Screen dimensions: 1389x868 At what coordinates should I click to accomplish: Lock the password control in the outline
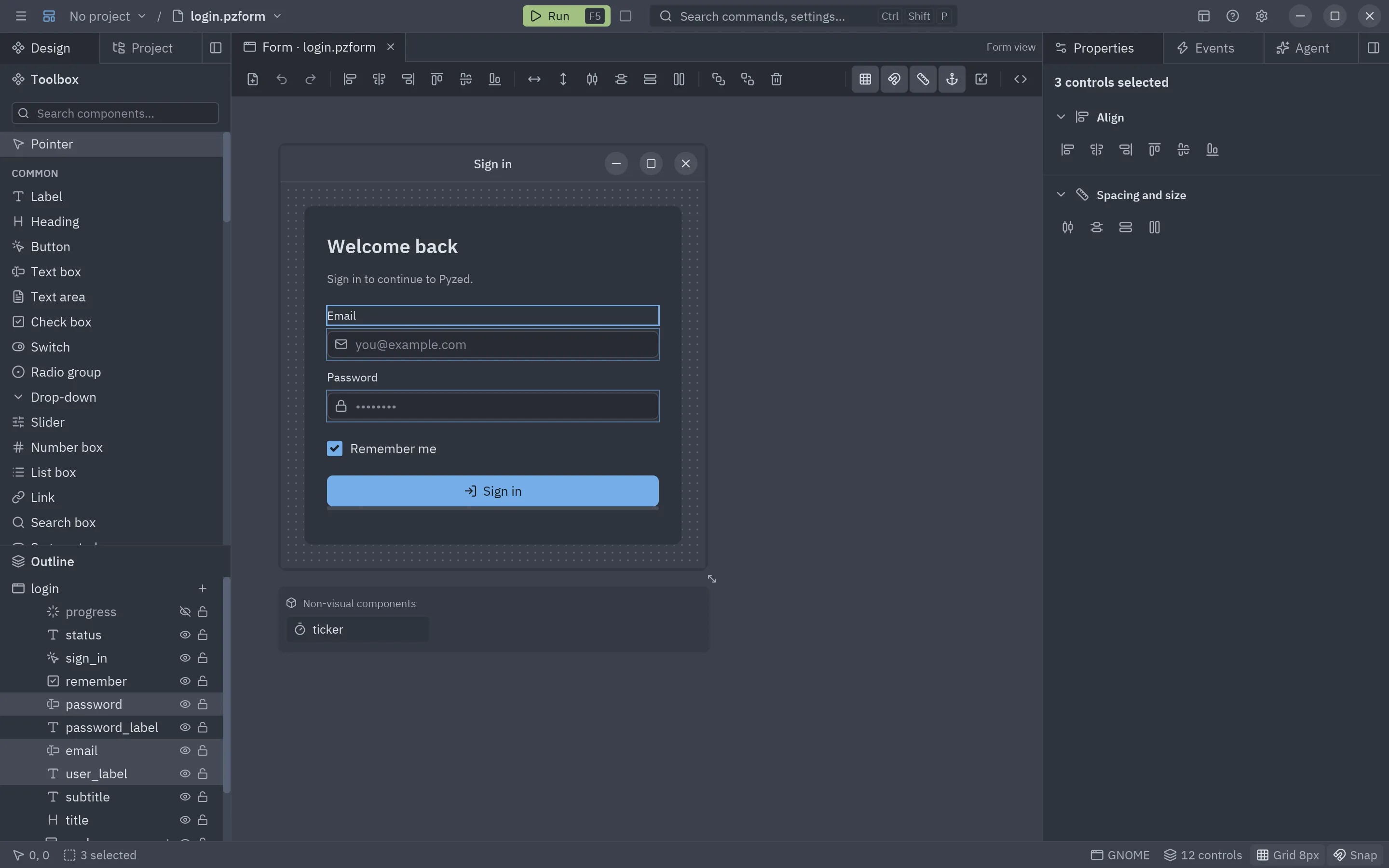click(203, 705)
